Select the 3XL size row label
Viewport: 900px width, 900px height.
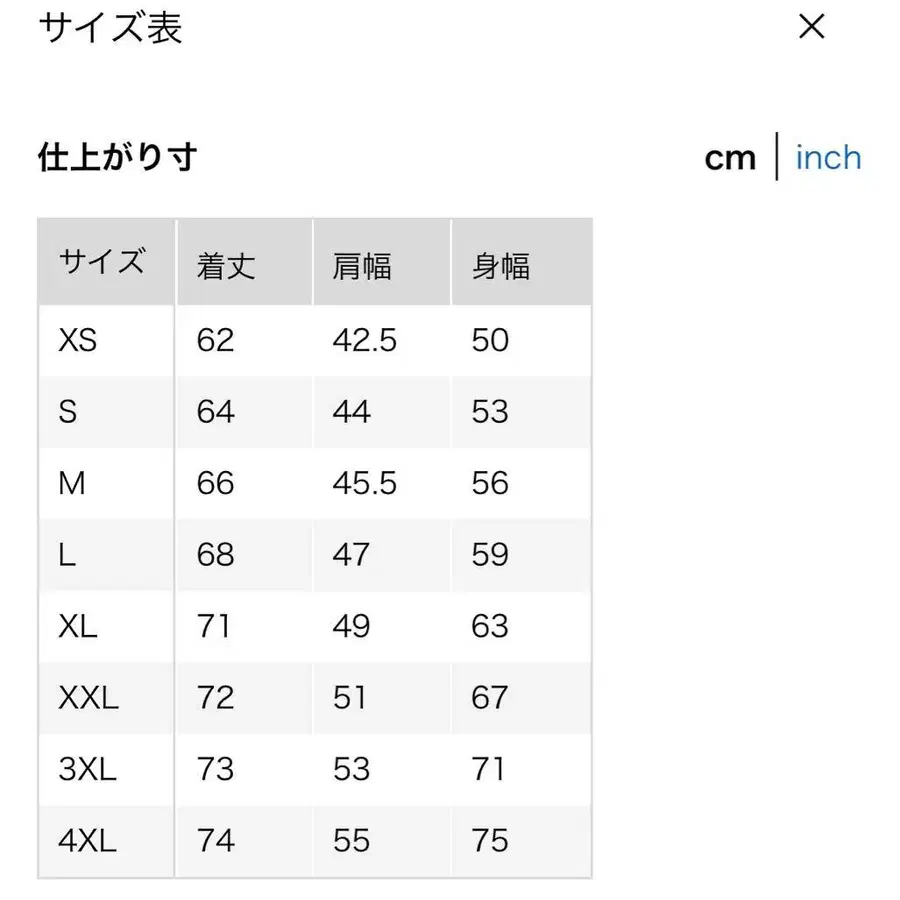click(x=87, y=769)
